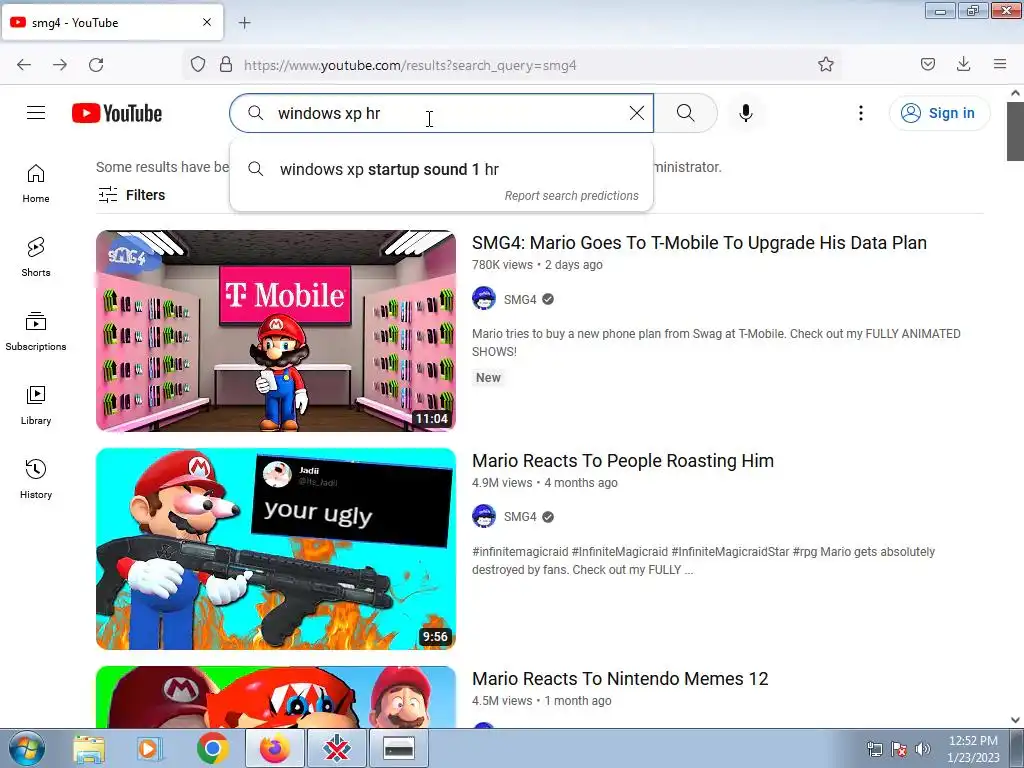
Task: Select the smg4 - YouTube tab
Action: [112, 22]
